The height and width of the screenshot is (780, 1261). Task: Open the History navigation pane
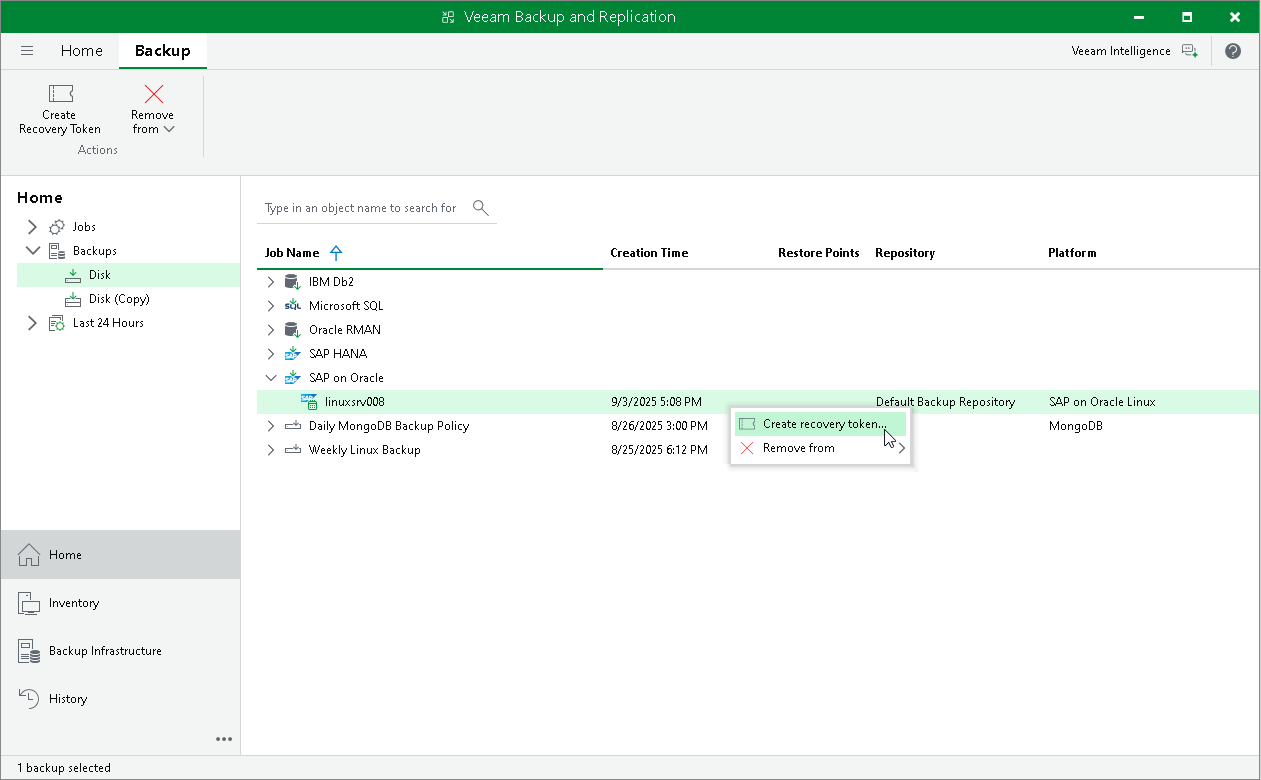coord(120,699)
